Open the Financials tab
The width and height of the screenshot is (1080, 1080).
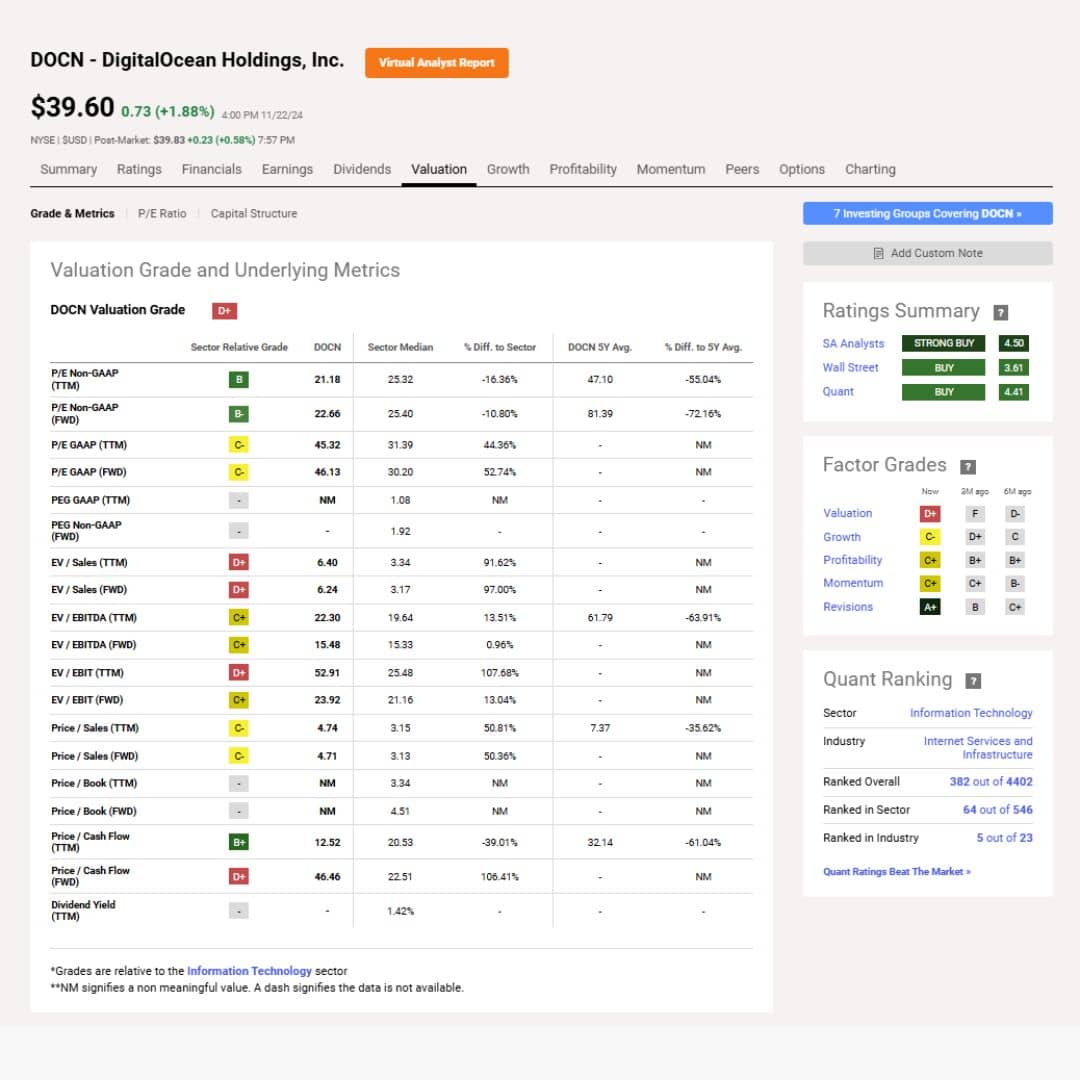click(211, 169)
